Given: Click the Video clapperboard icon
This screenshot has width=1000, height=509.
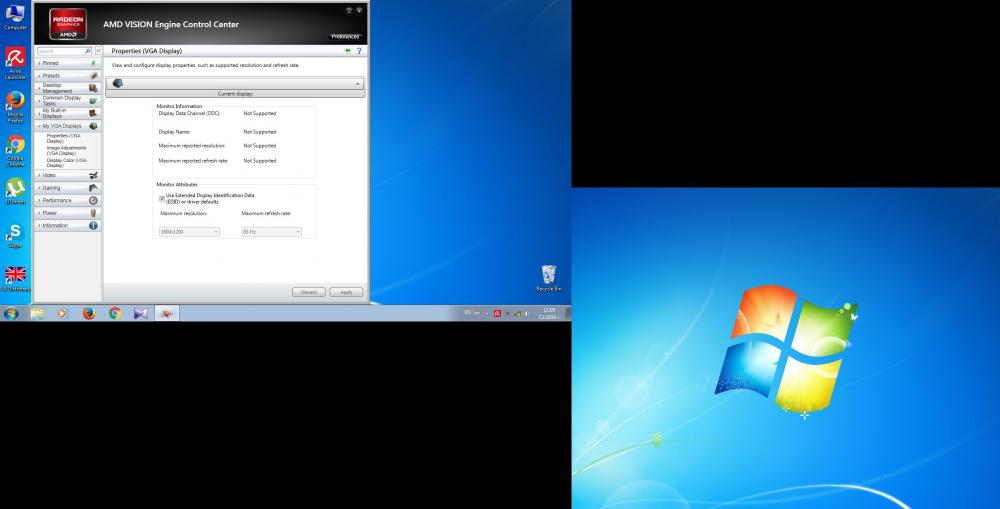Looking at the screenshot, I should [x=94, y=175].
